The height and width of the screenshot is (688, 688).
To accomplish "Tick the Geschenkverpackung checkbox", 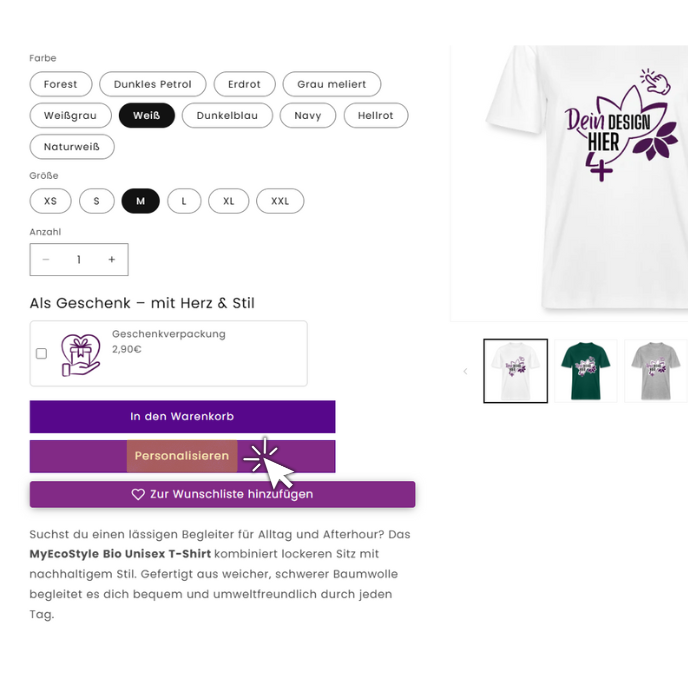I will (x=41, y=354).
